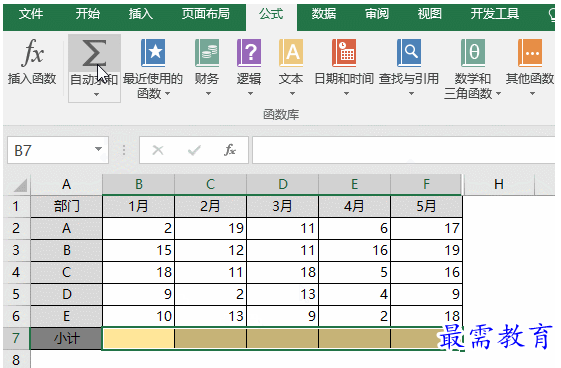561x368 pixels.
Task: Select column C header
Action: tap(210, 185)
